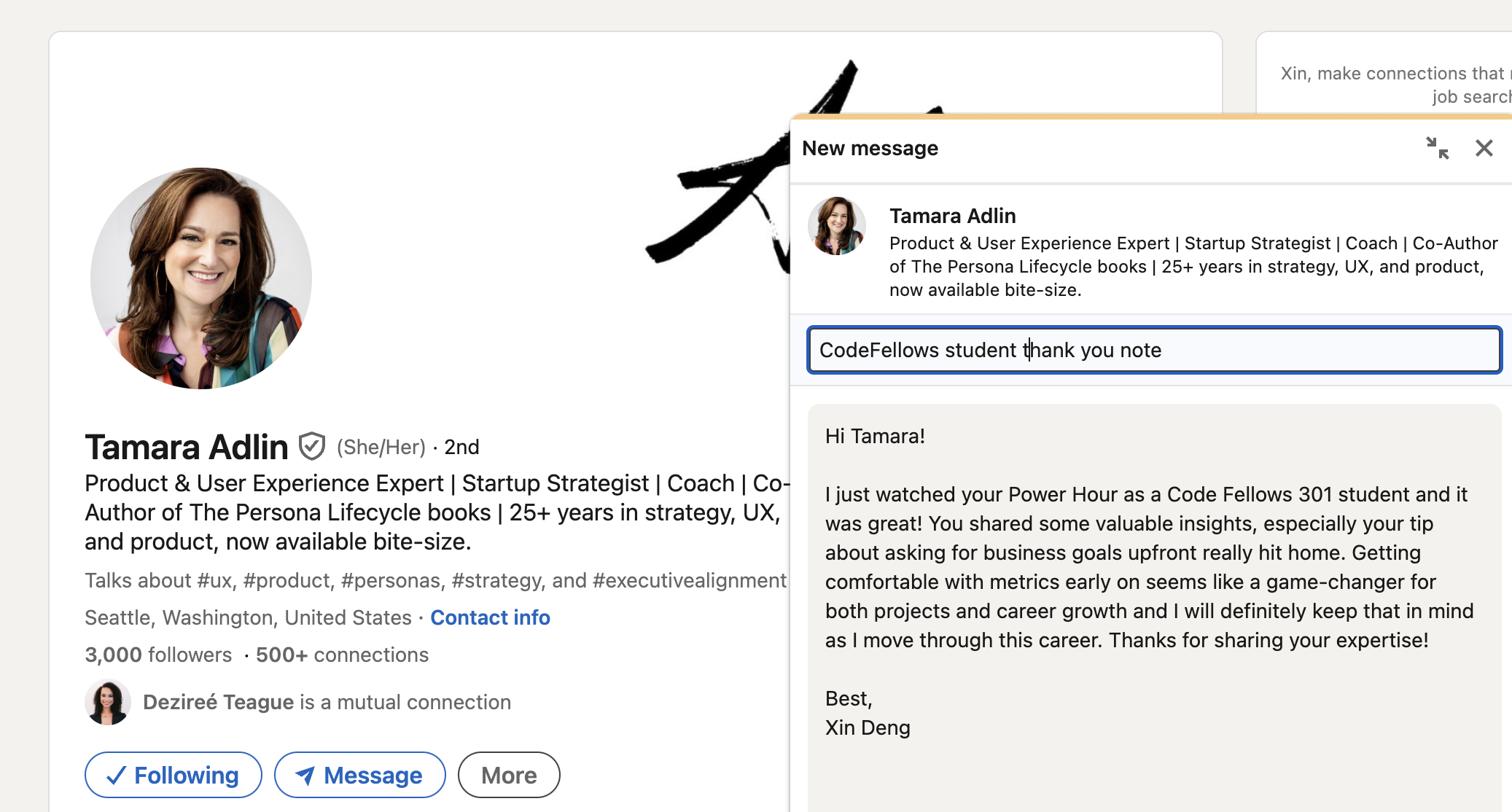Viewport: 1512px width, 812px height.
Task: Click the Message button on the profile
Action: (360, 775)
